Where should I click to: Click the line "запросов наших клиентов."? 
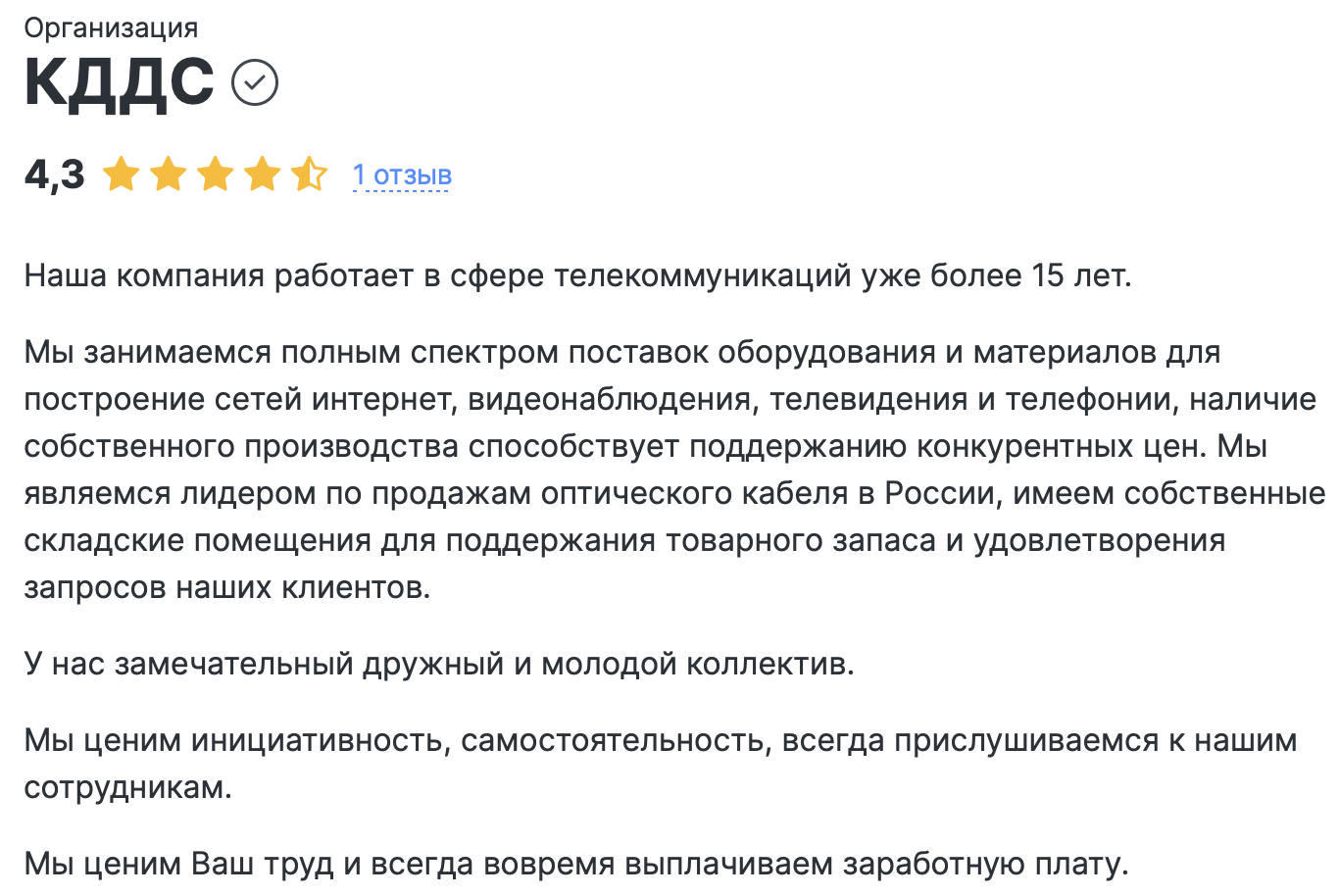click(x=227, y=587)
